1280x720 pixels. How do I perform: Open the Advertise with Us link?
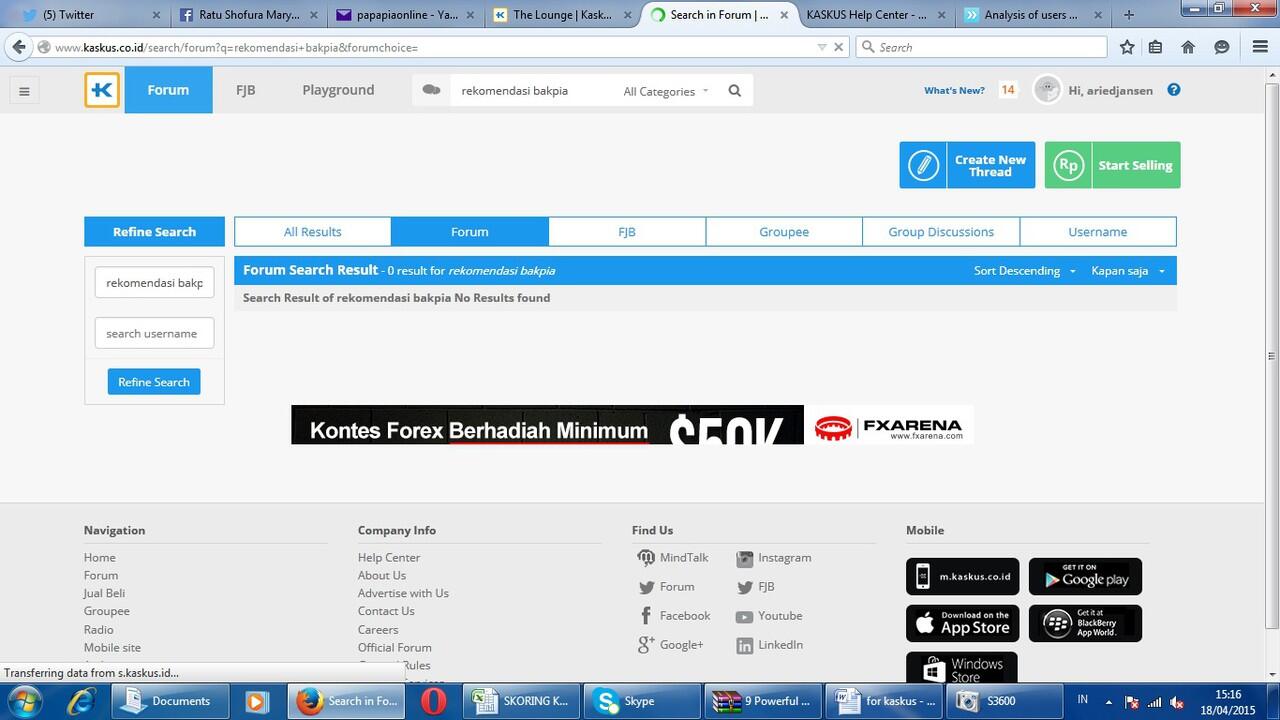[403, 594]
